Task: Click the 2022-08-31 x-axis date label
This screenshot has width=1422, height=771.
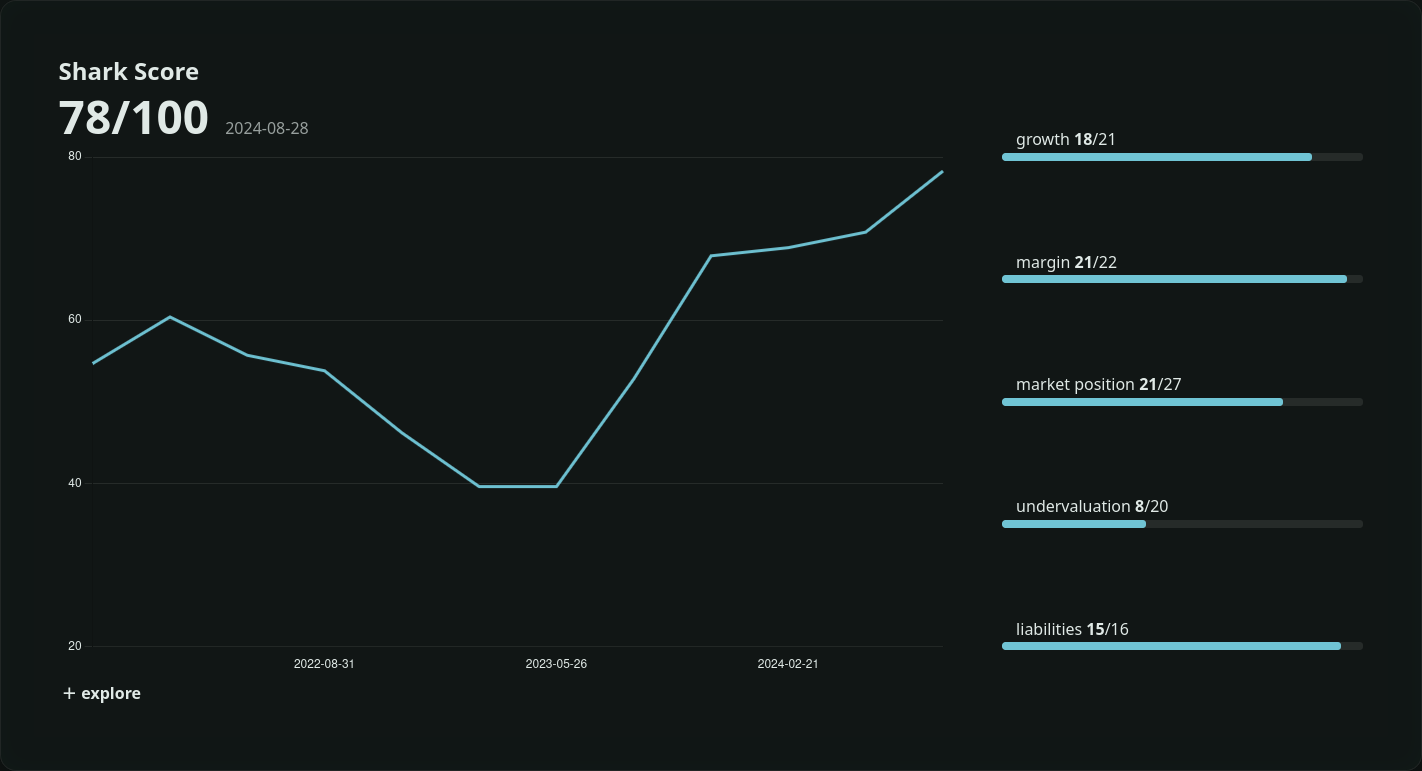Action: 324,664
